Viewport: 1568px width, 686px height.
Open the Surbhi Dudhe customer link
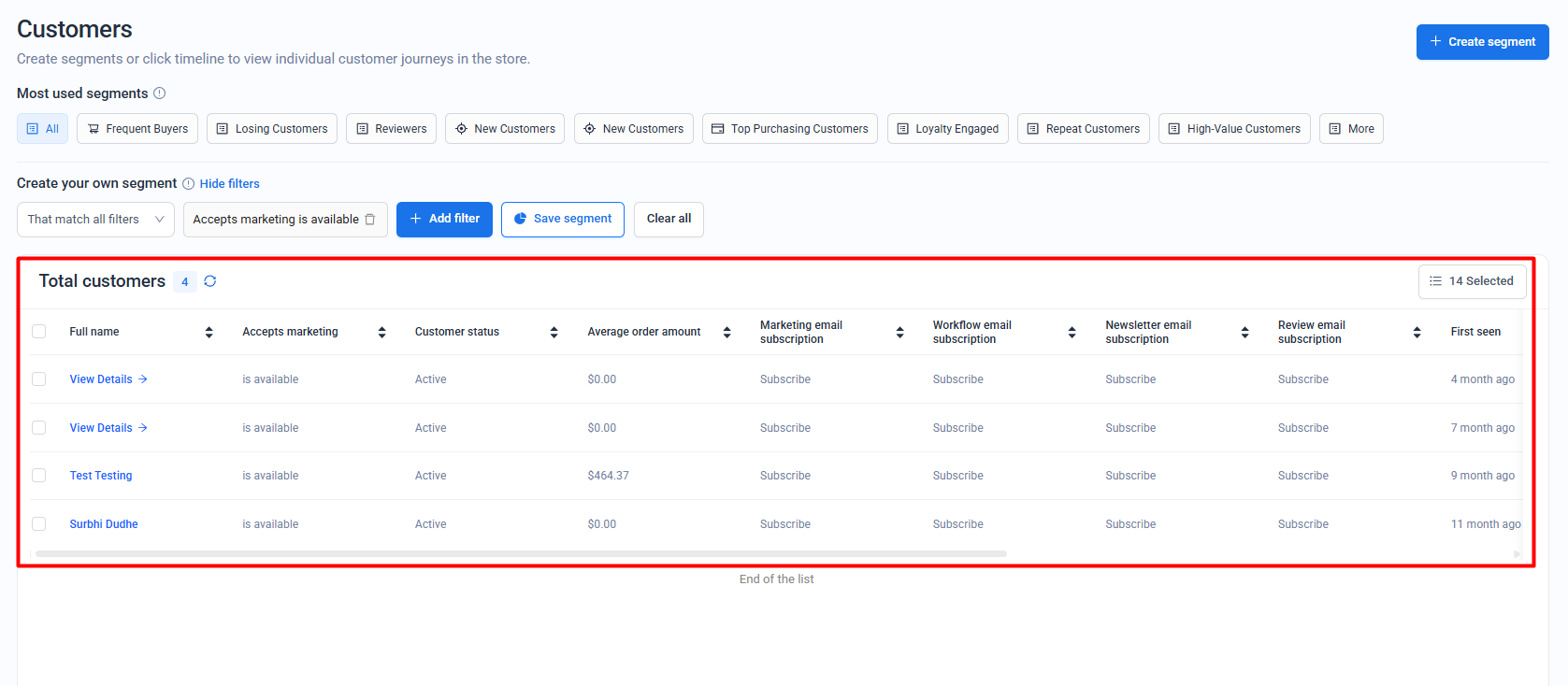tap(104, 524)
